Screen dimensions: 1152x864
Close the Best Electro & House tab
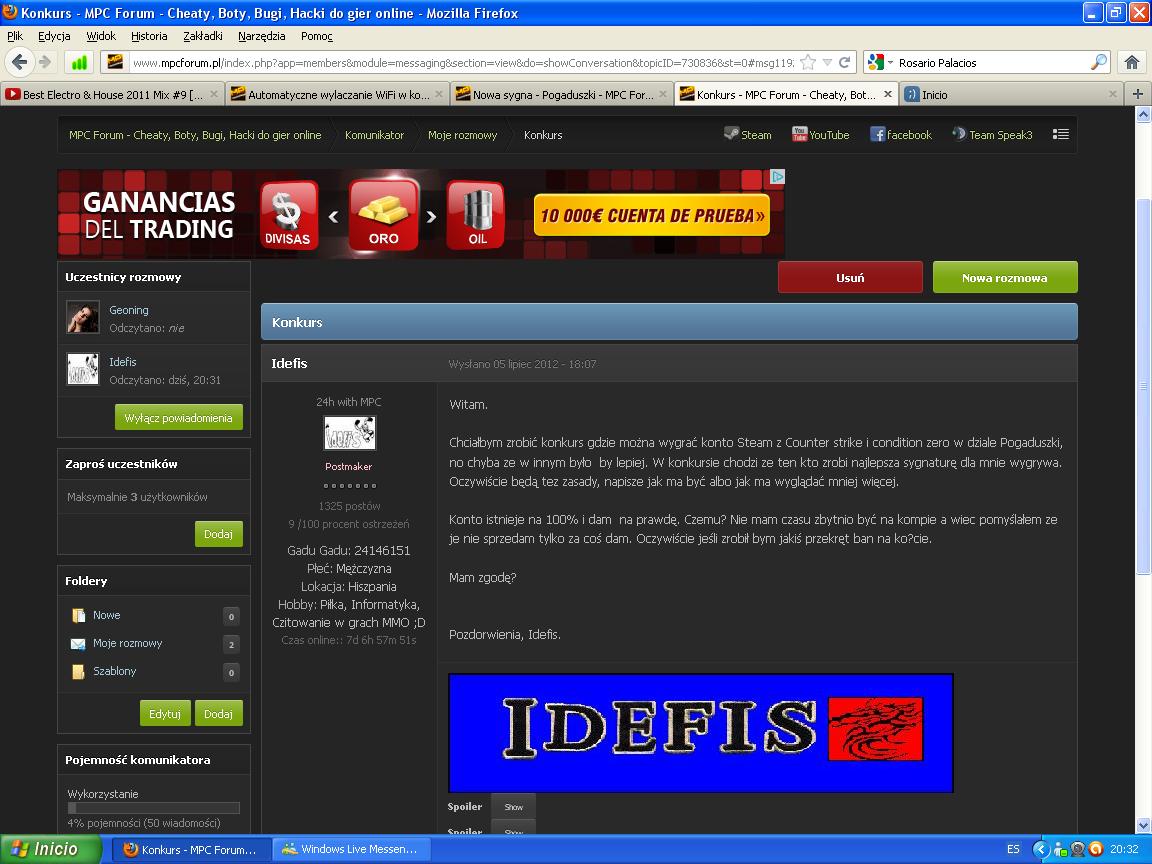214,94
